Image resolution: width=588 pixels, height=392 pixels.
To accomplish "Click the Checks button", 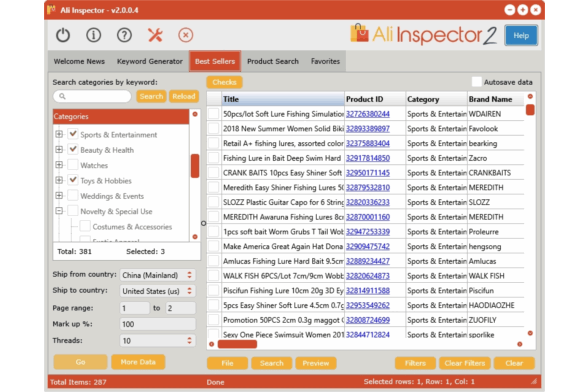I will (224, 82).
